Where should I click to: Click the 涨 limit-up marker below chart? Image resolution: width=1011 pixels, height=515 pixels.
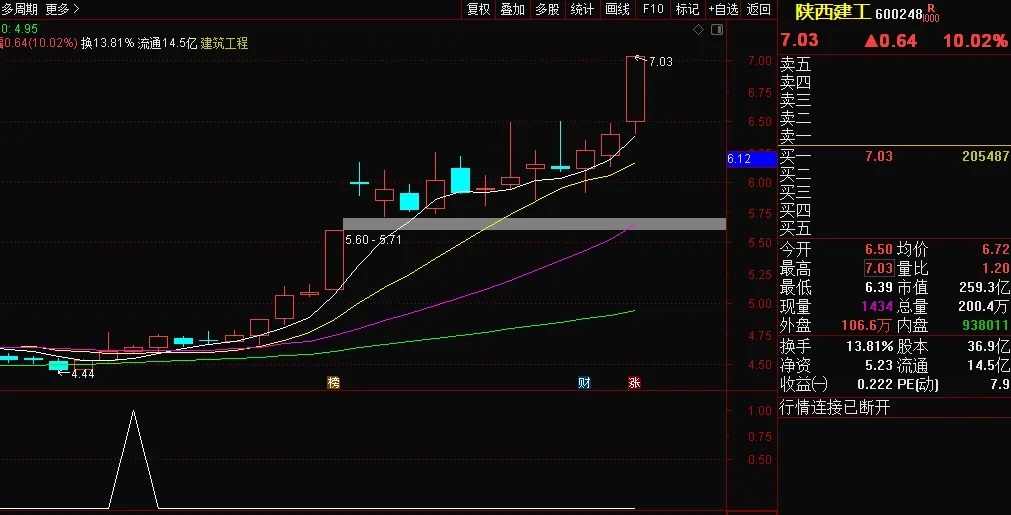[x=634, y=383]
